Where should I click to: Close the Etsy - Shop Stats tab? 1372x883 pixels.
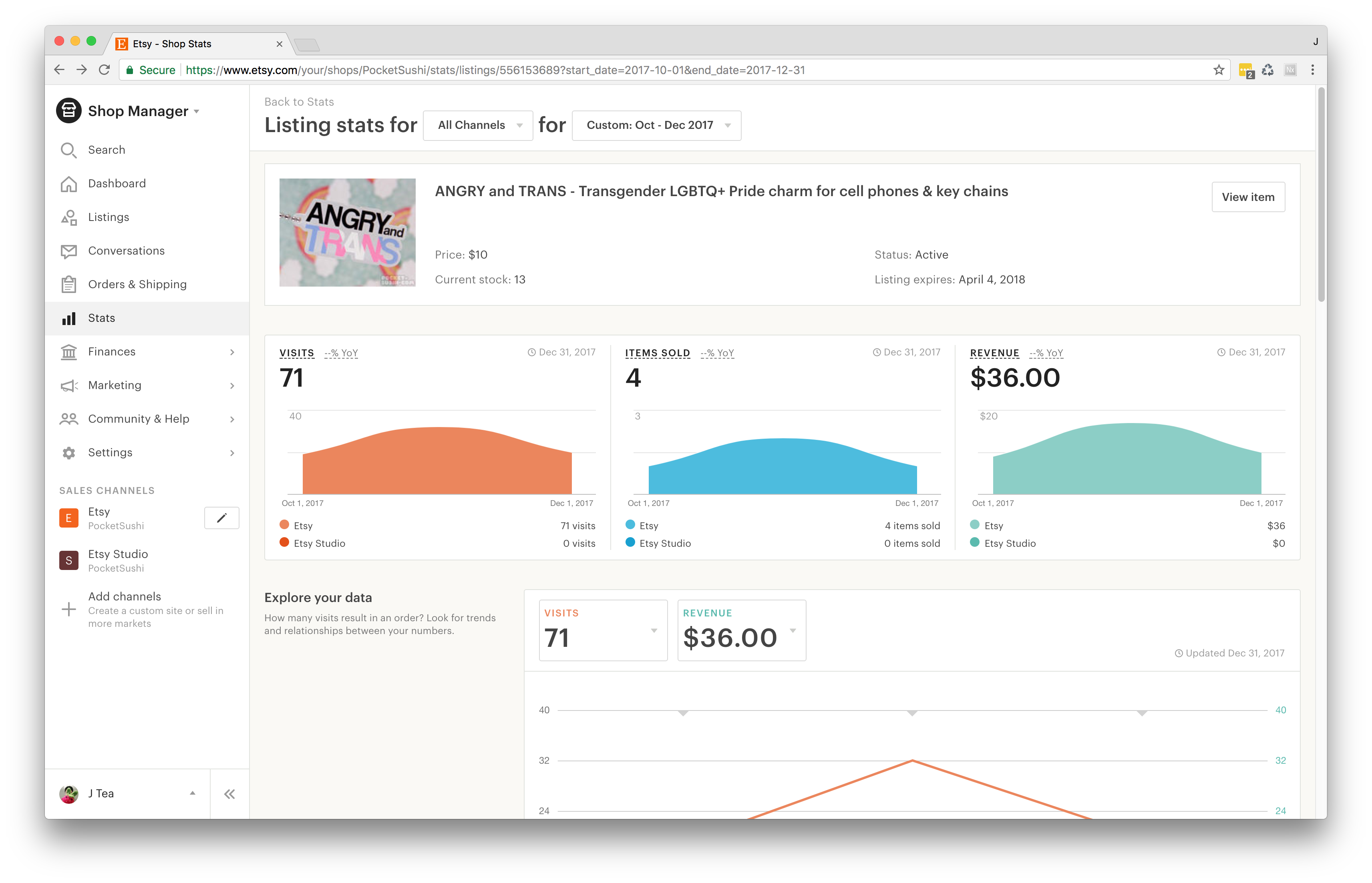[280, 44]
